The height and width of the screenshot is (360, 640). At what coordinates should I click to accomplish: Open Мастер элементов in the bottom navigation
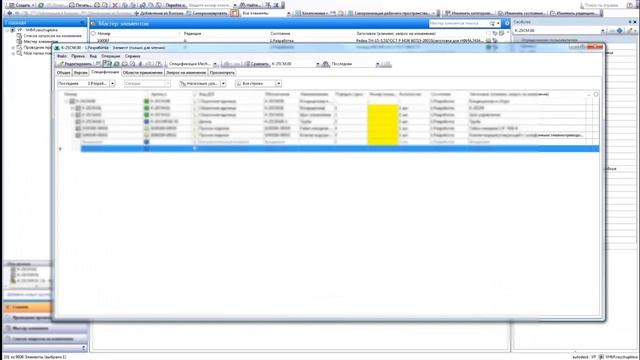coord(45,328)
